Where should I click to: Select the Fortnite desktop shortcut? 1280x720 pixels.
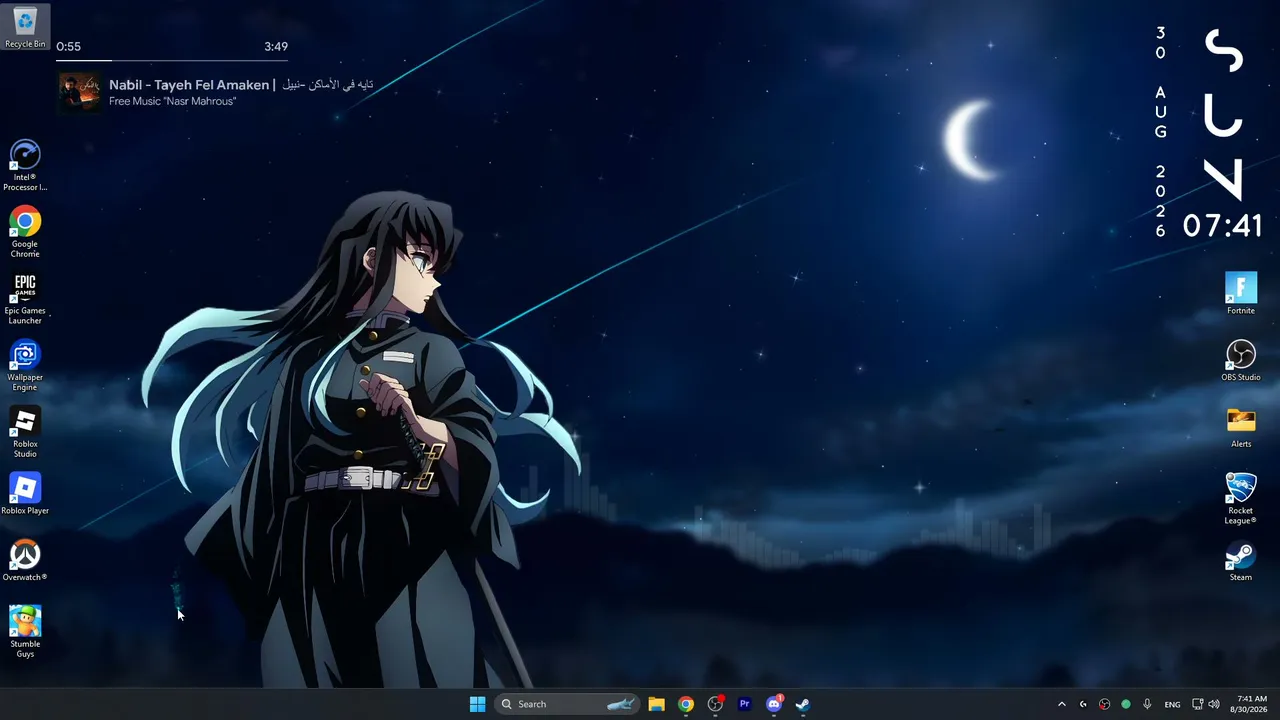1241,294
